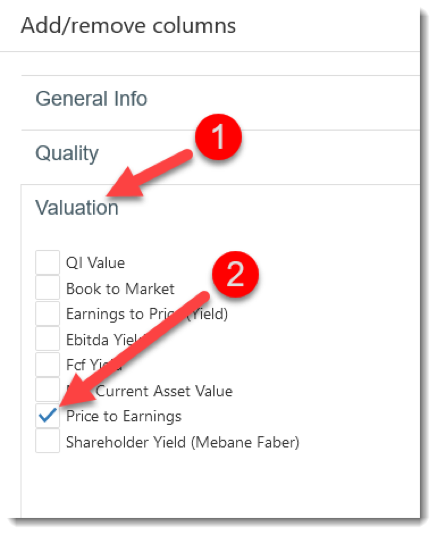Collapse the Valuation section
The image size is (435, 533).
(77, 207)
